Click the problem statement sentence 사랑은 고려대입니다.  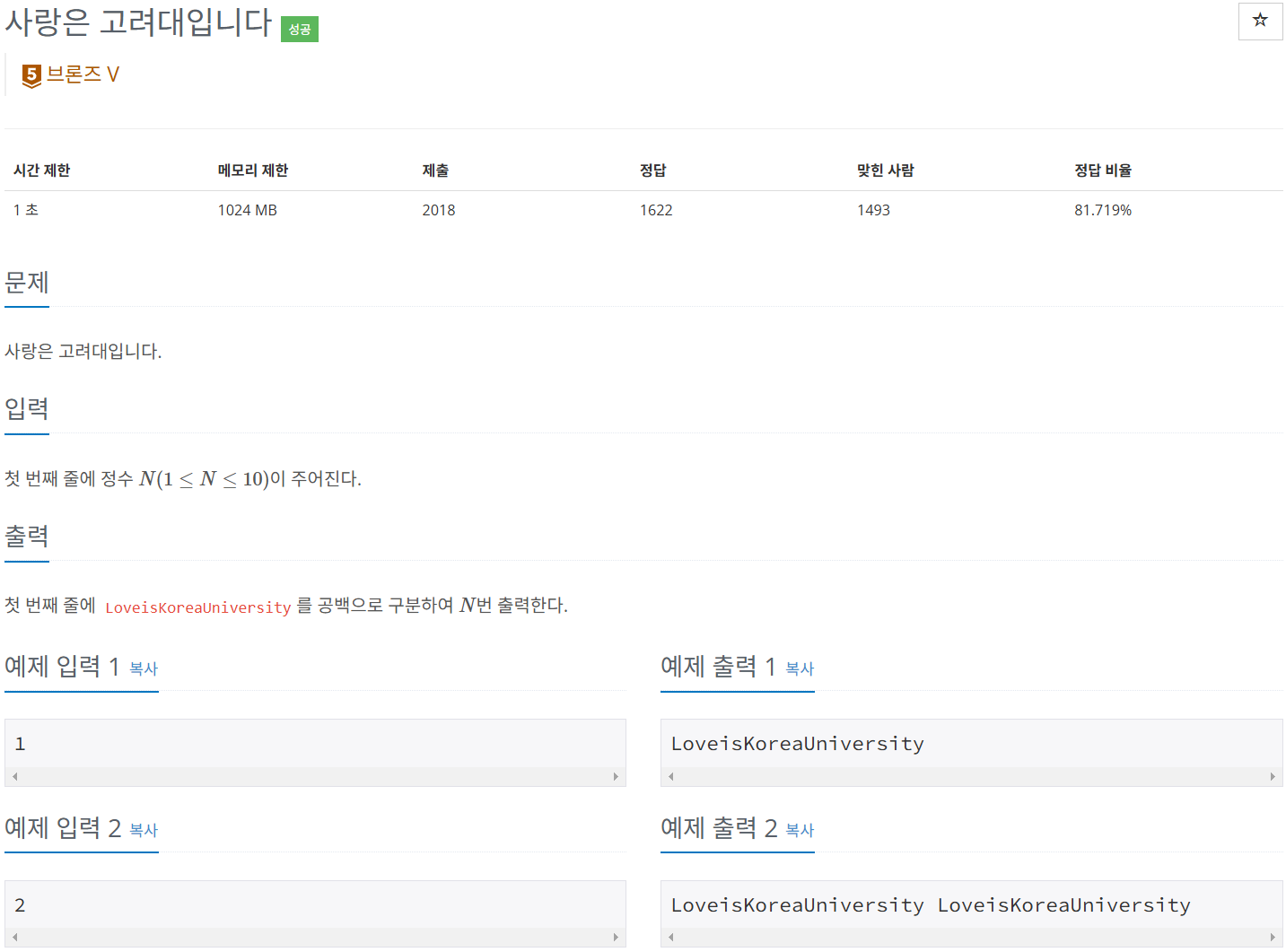[x=83, y=352]
